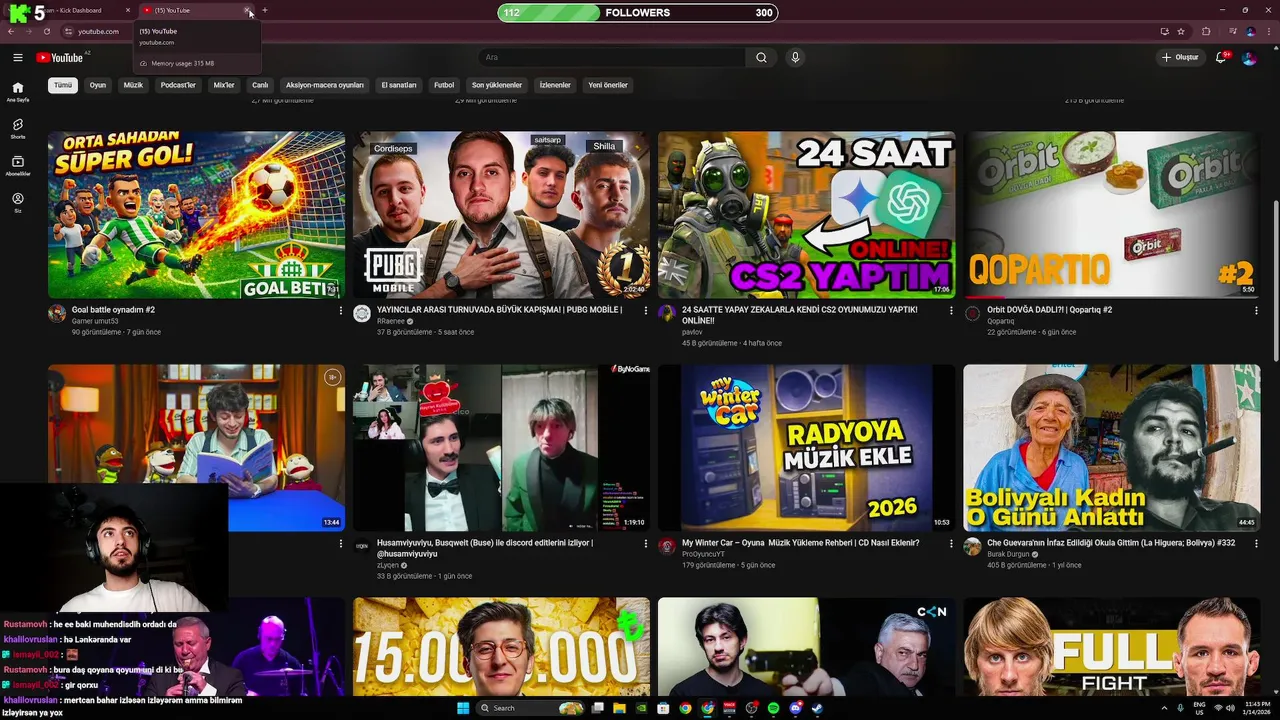Open File Explorer from taskbar
The image size is (1280, 720).
619,708
